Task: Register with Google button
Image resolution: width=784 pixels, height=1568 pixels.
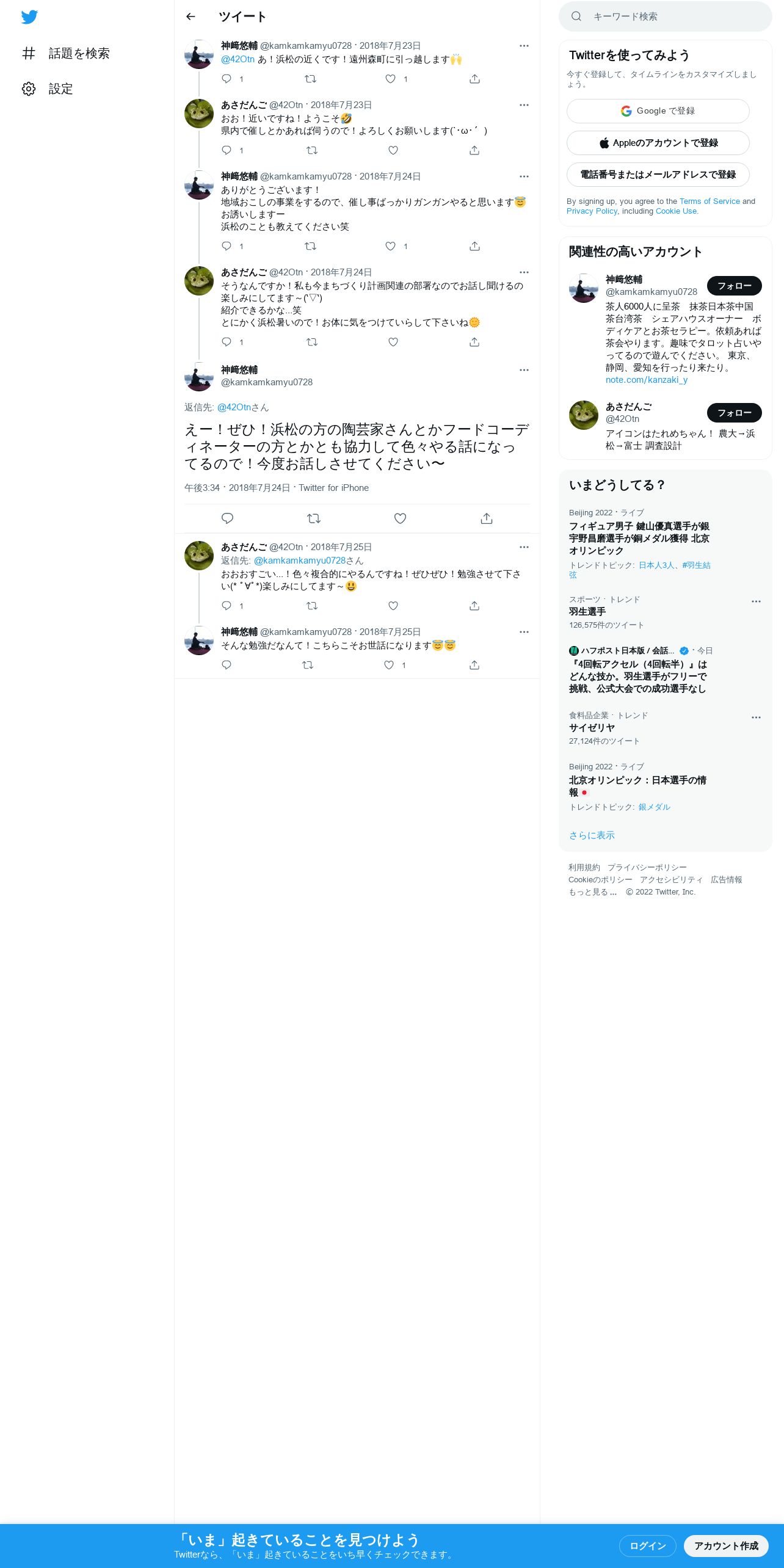Action: 658,111
